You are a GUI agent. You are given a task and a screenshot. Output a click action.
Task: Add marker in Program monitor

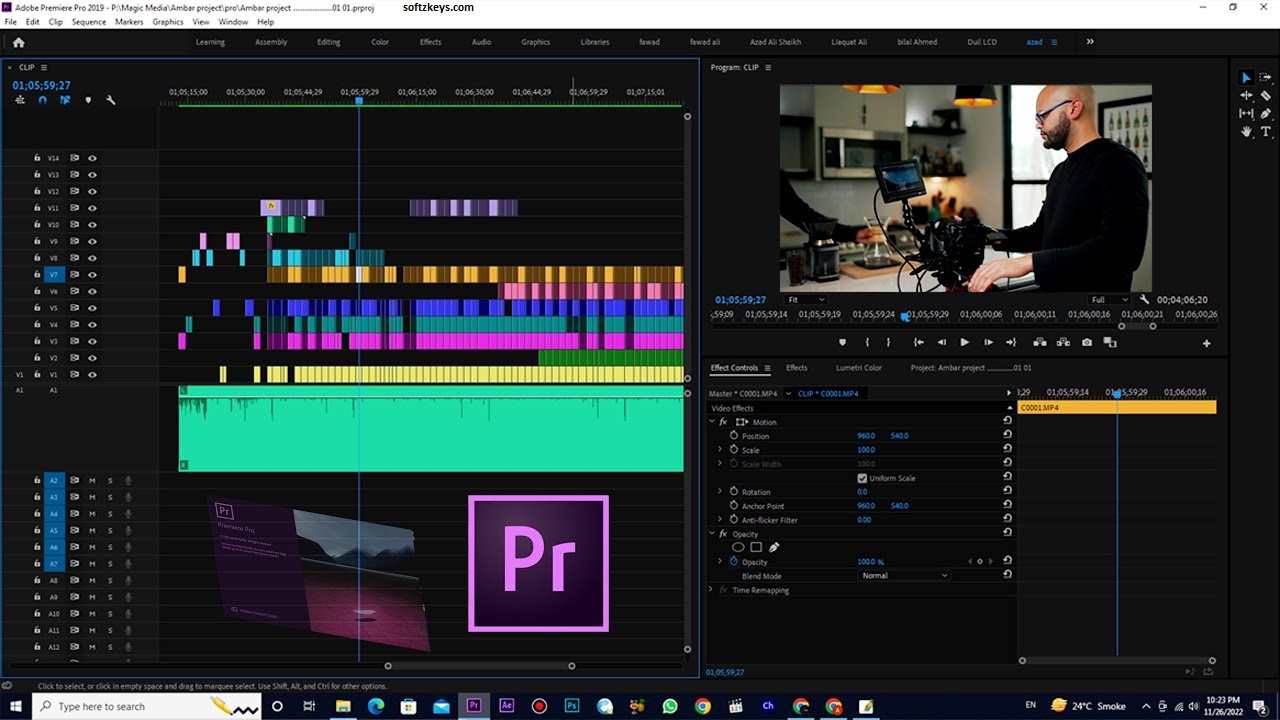842,342
